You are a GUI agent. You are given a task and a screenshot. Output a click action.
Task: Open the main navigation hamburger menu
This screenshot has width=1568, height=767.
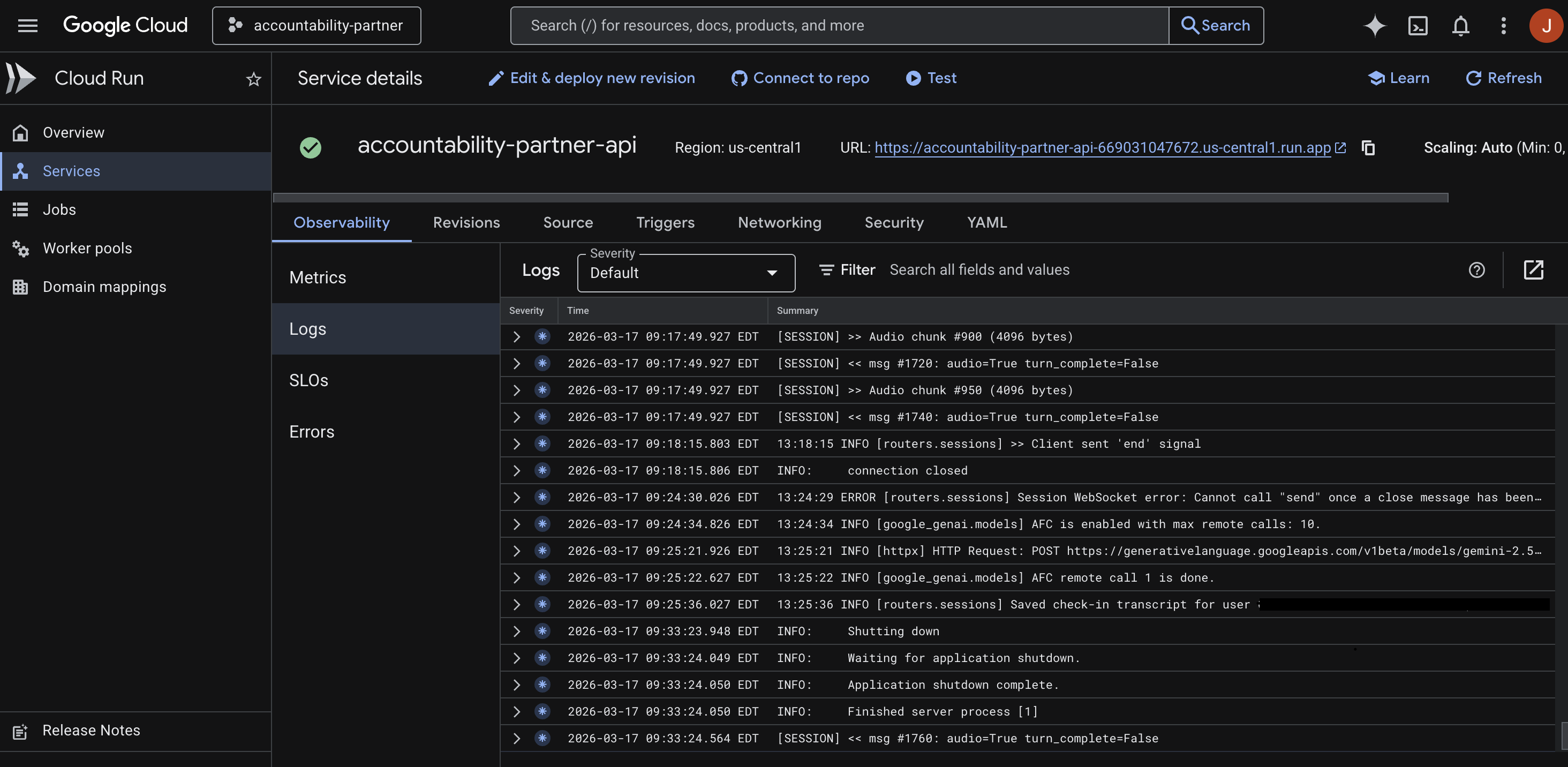(27, 26)
